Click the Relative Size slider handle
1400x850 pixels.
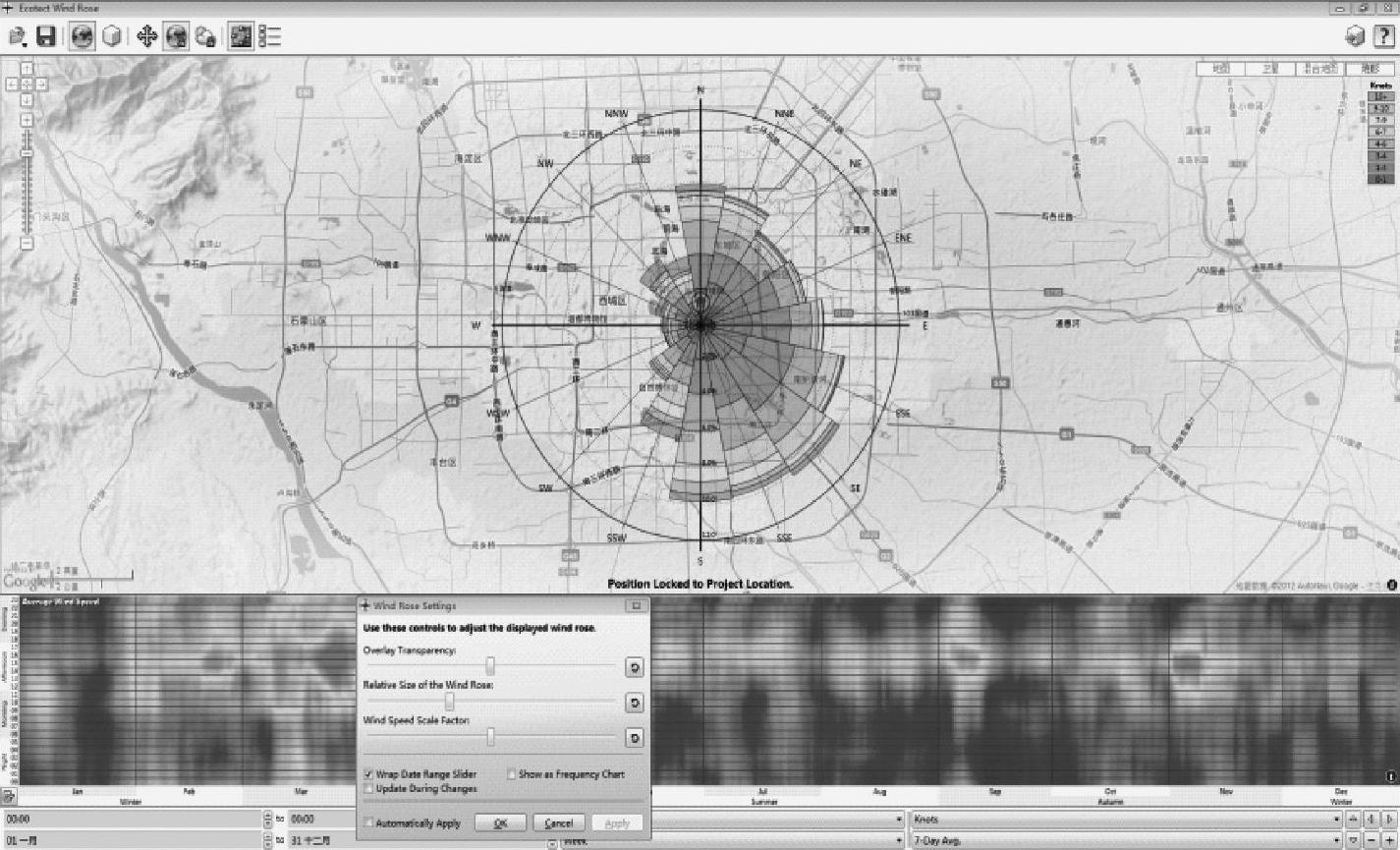click(450, 702)
